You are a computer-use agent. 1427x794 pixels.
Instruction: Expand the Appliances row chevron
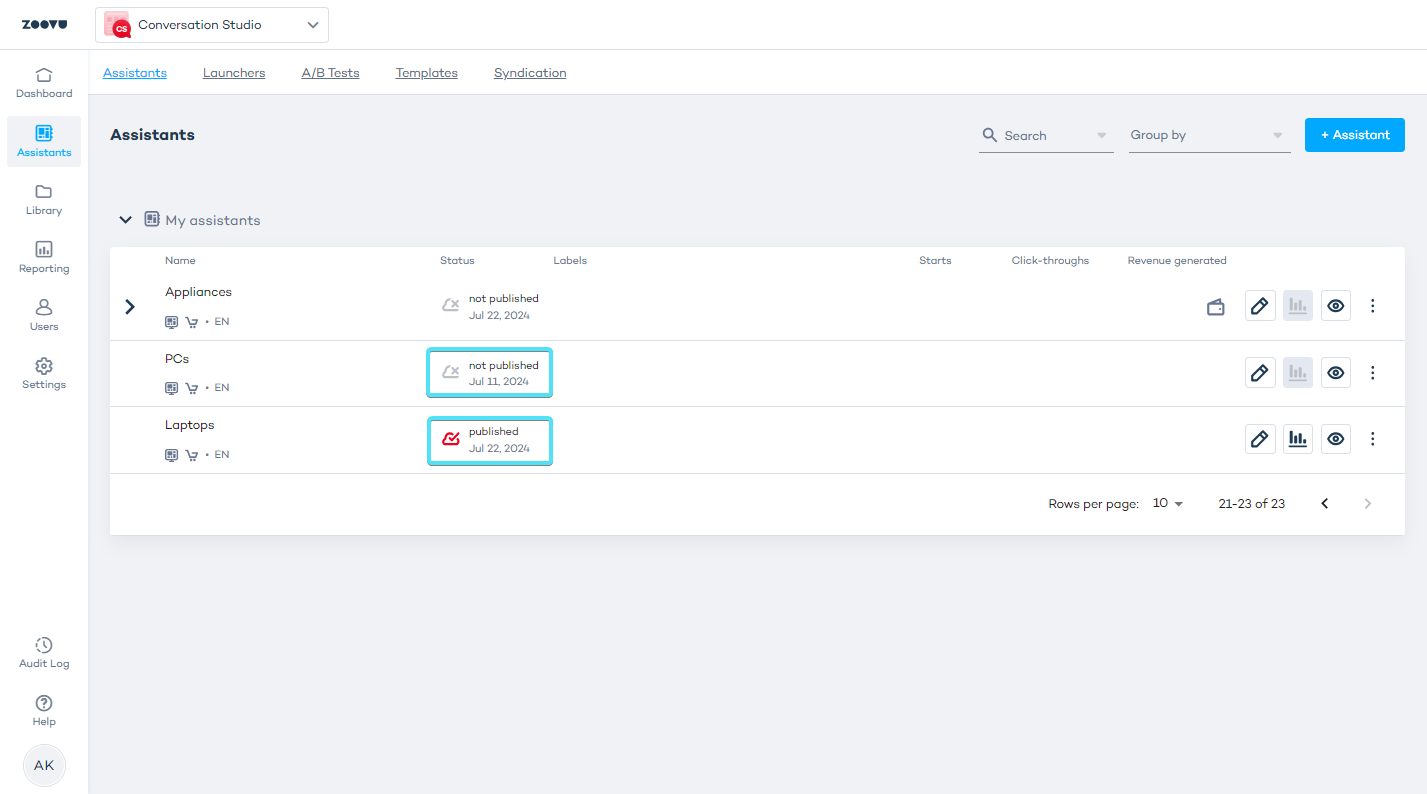click(130, 307)
